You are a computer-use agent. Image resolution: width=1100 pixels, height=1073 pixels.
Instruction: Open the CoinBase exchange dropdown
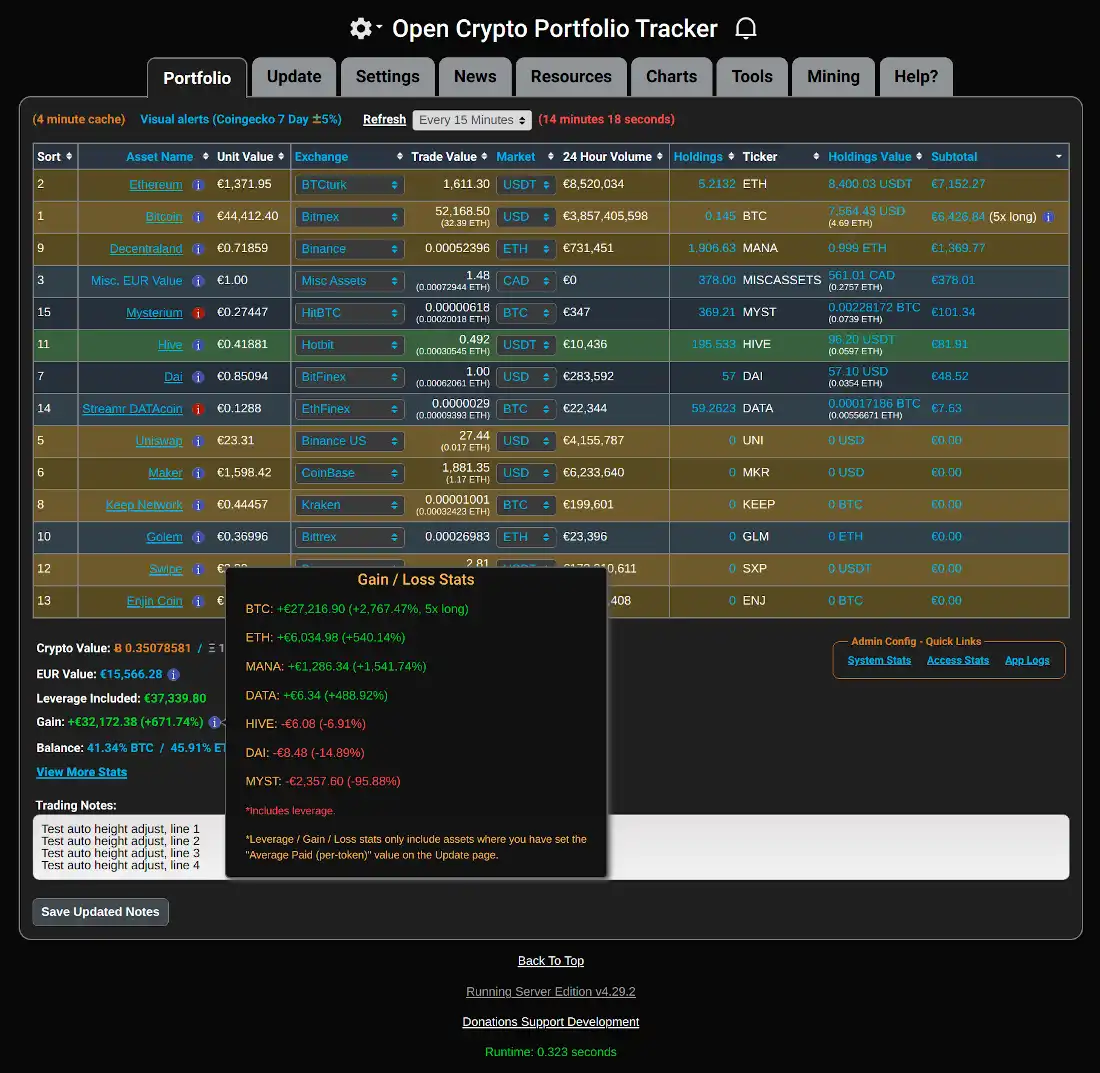349,473
